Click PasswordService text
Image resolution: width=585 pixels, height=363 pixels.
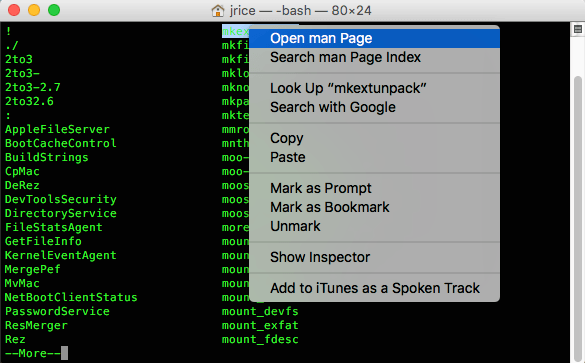point(57,312)
